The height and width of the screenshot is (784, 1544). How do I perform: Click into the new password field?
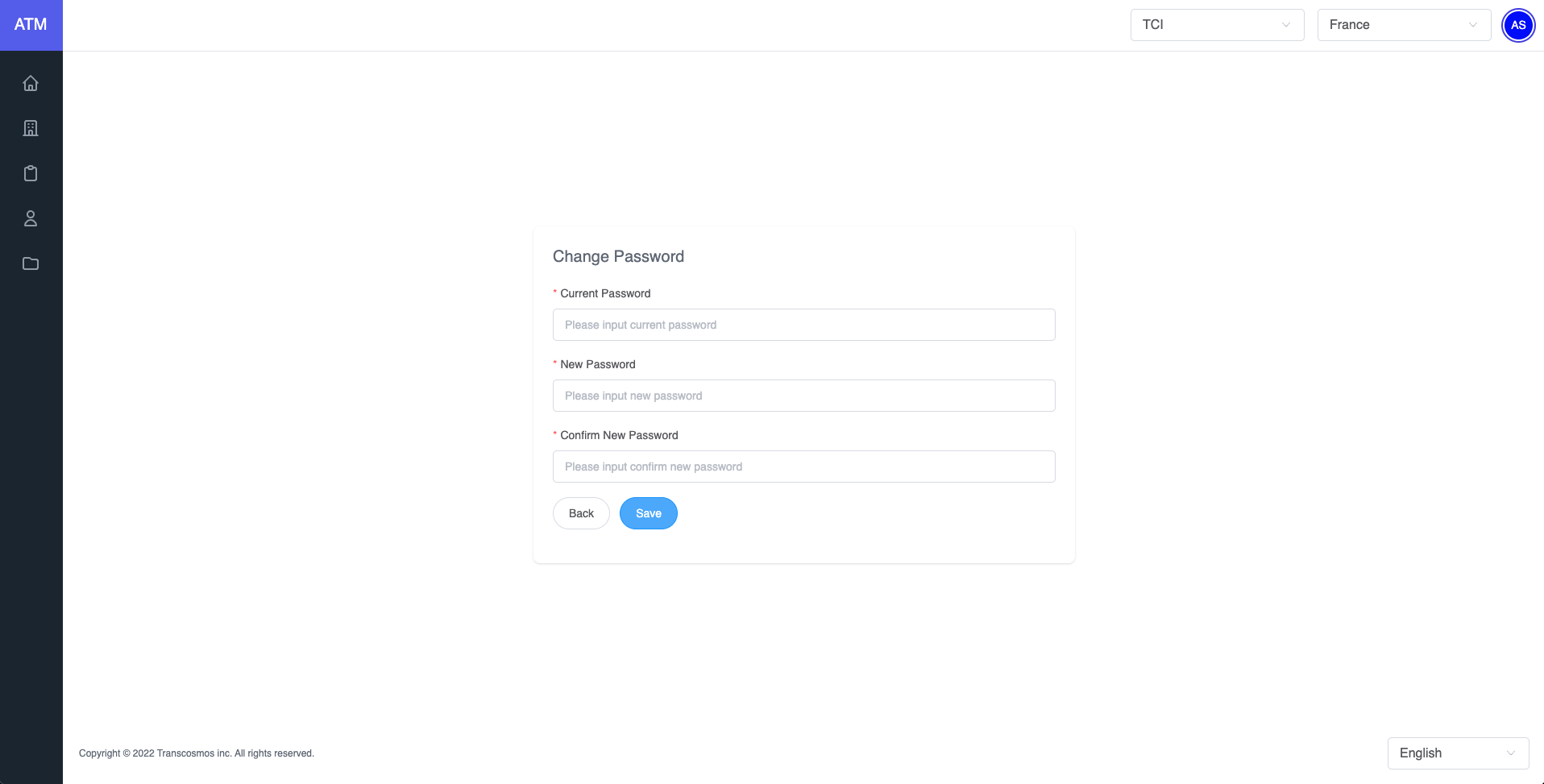pyautogui.click(x=803, y=396)
